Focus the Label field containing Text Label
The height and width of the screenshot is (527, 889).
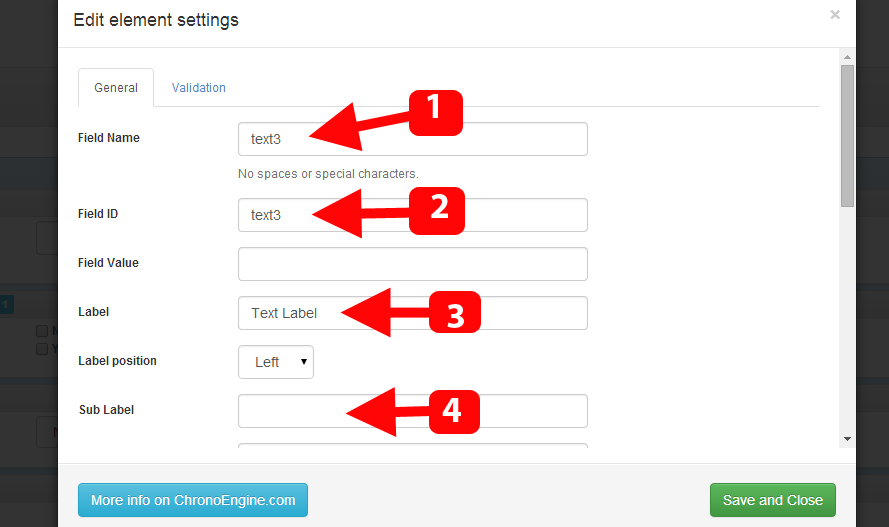click(413, 313)
